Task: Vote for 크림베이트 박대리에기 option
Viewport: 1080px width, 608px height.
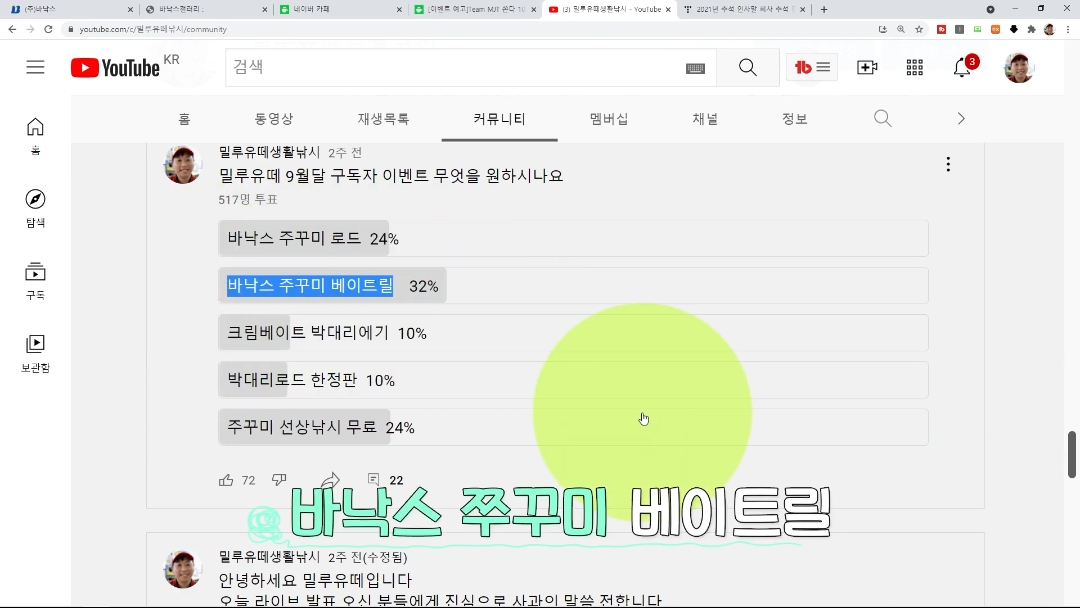Action: [573, 333]
